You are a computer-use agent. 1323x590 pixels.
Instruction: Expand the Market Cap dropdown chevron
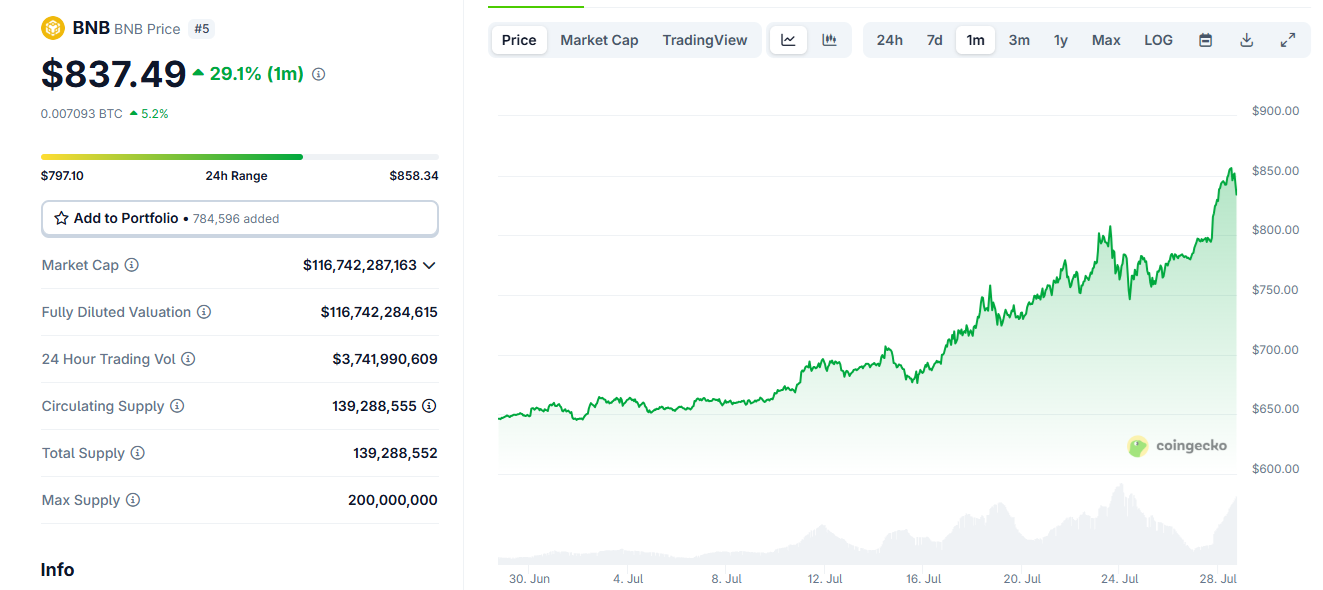[x=429, y=265]
